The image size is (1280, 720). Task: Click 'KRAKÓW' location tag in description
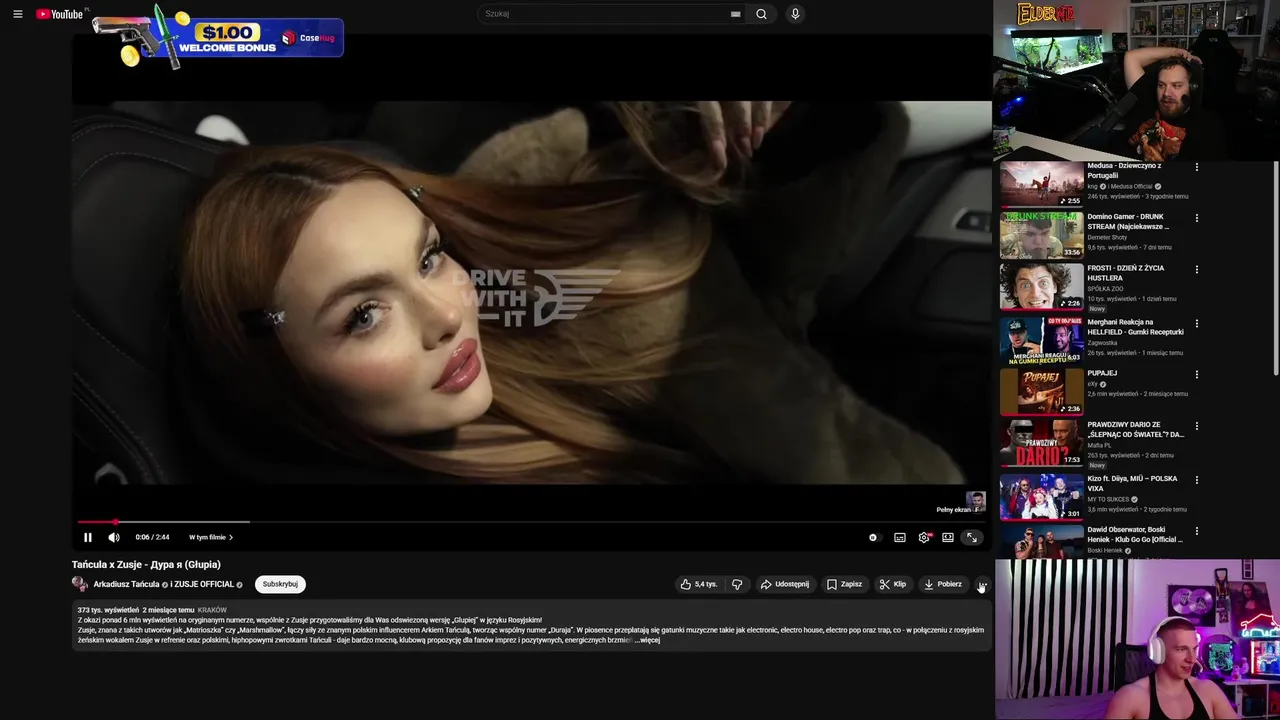pos(212,609)
